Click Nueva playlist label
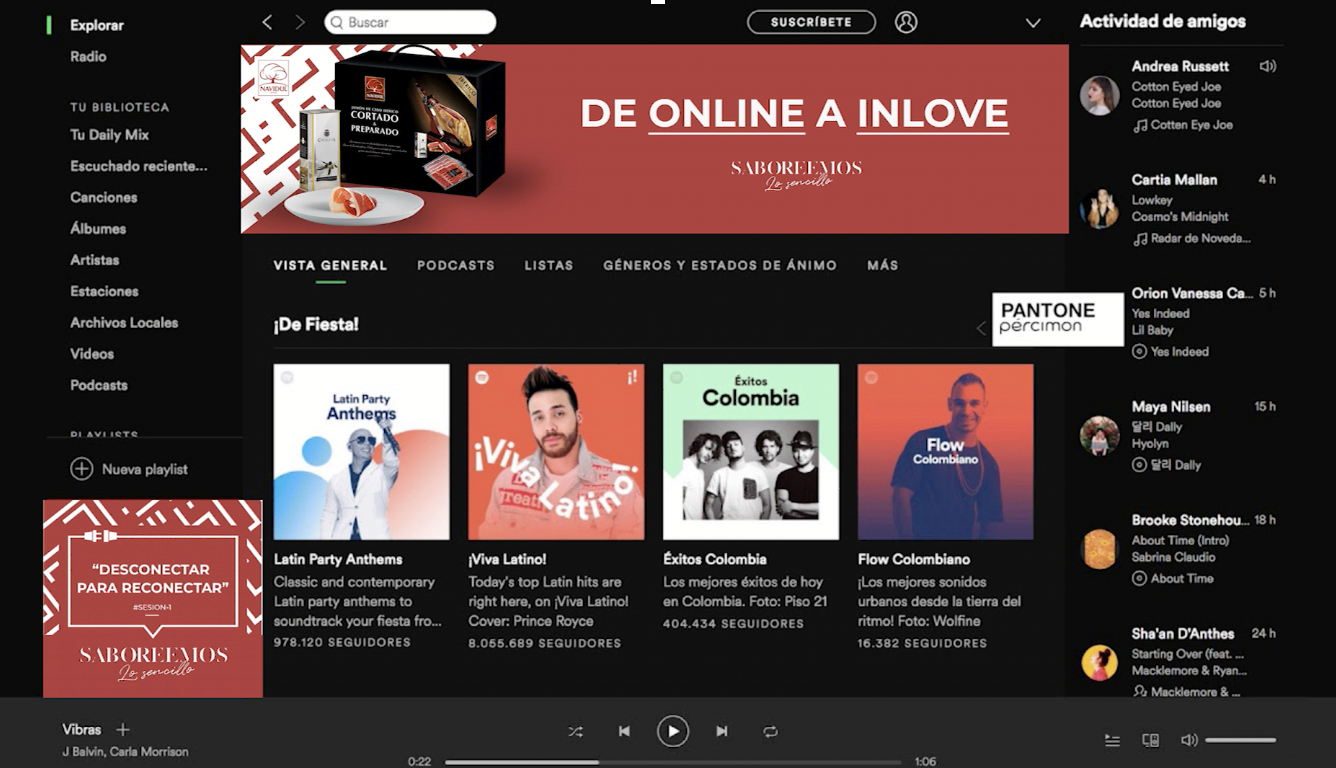Viewport: 1336px width, 768px height. (x=145, y=469)
